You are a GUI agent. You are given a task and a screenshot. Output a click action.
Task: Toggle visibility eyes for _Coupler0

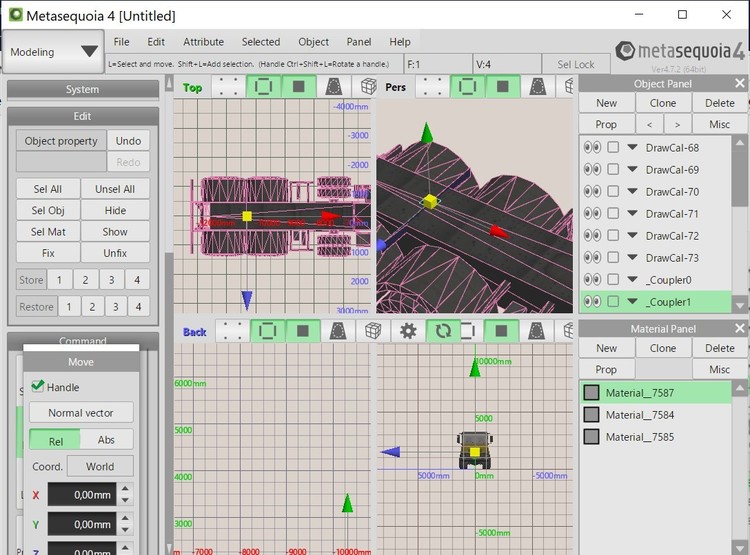tap(592, 279)
